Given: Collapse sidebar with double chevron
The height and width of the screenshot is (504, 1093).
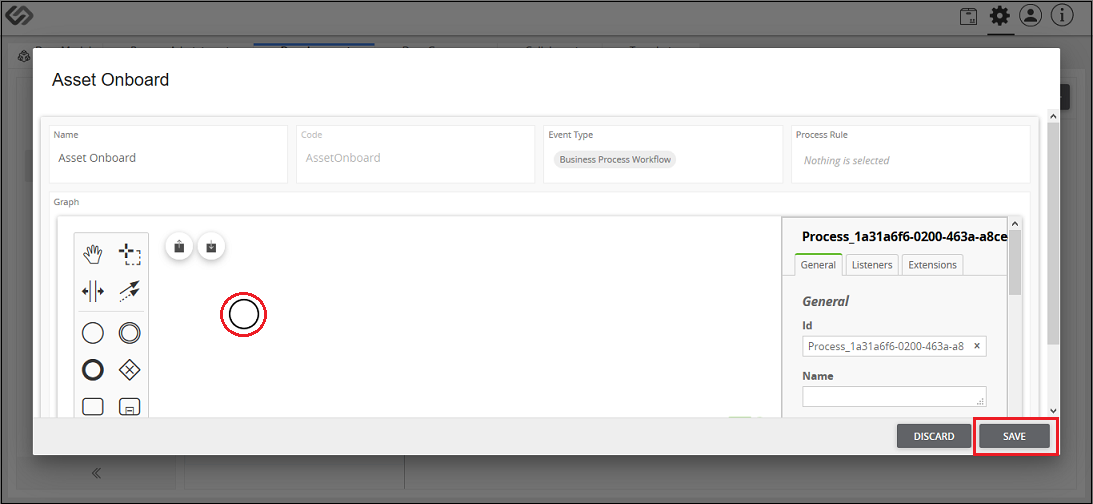Looking at the screenshot, I should (x=96, y=473).
